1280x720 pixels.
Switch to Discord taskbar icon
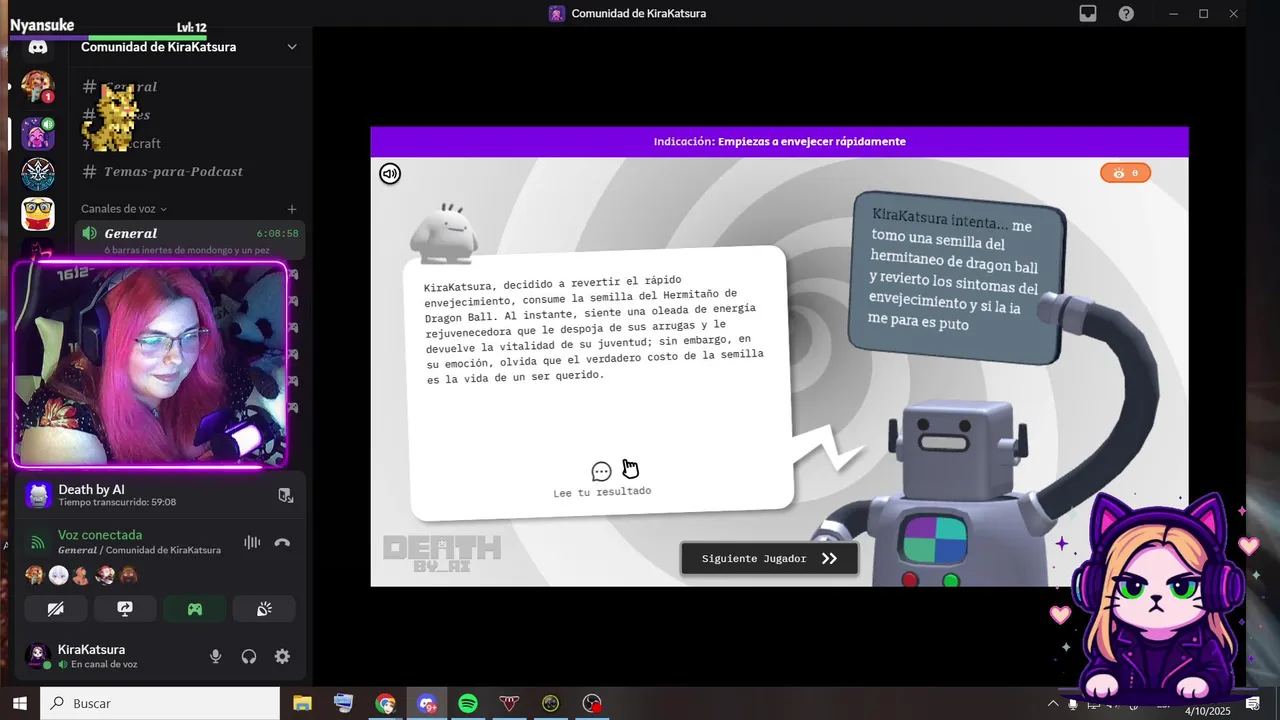427,703
